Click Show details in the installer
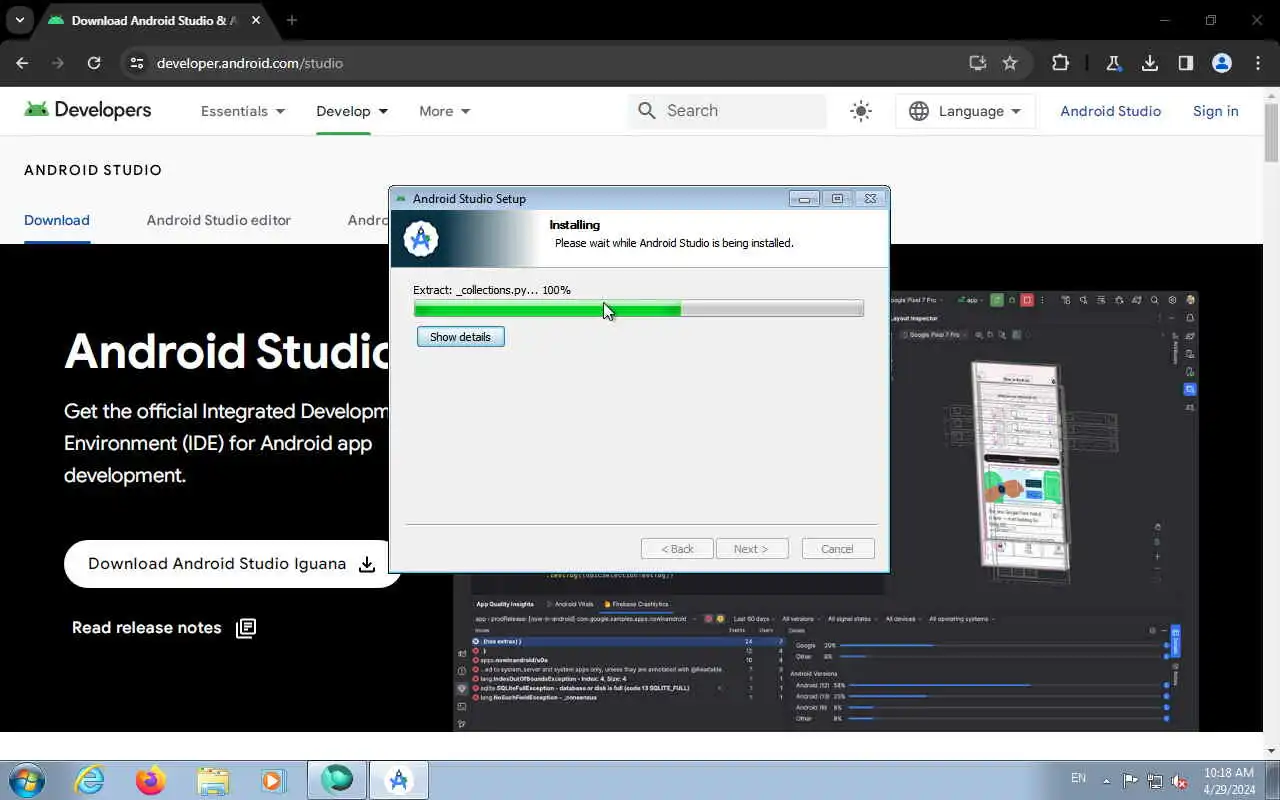Screen dimensions: 1280x800 point(460,337)
